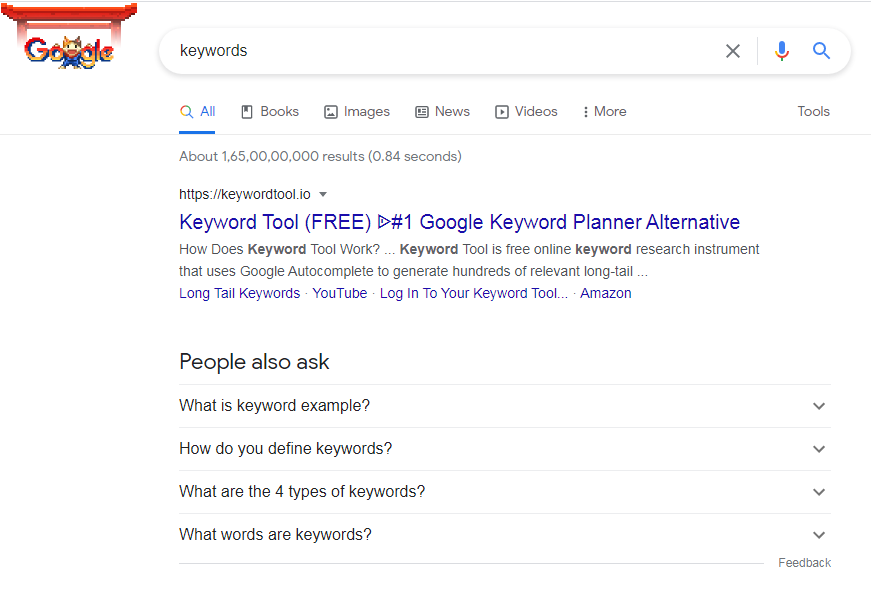Viewport: 871px width, 597px height.
Task: Expand 'What is keyword example?' question
Action: (819, 406)
